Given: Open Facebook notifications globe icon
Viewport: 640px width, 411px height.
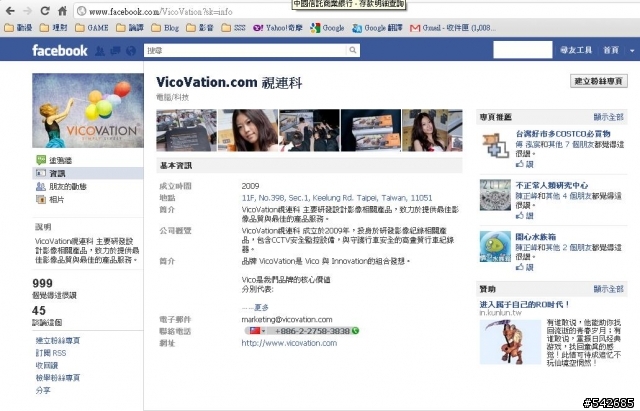Looking at the screenshot, I should click(131, 51).
